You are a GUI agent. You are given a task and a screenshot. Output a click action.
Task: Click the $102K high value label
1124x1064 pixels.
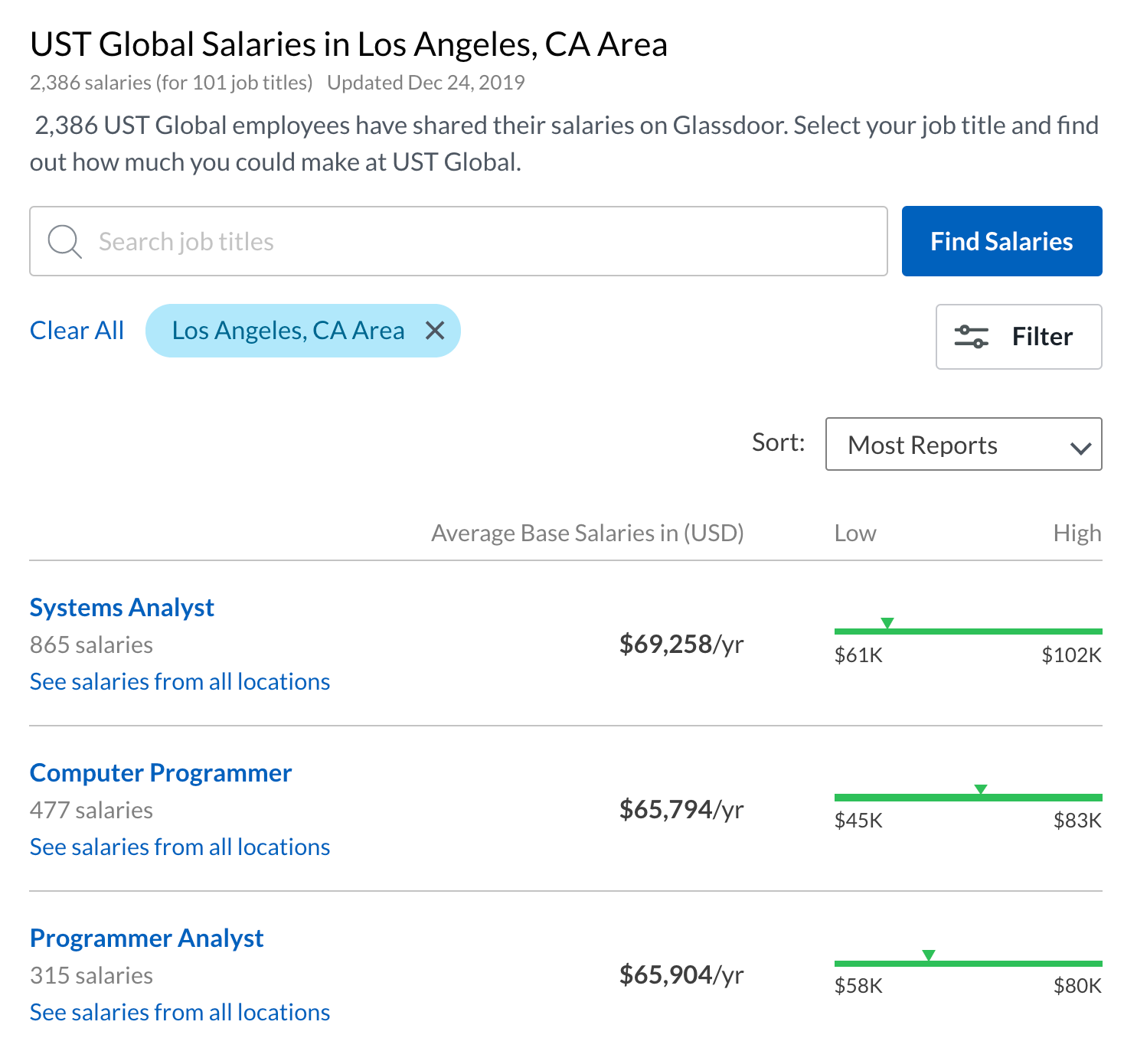point(1071,655)
